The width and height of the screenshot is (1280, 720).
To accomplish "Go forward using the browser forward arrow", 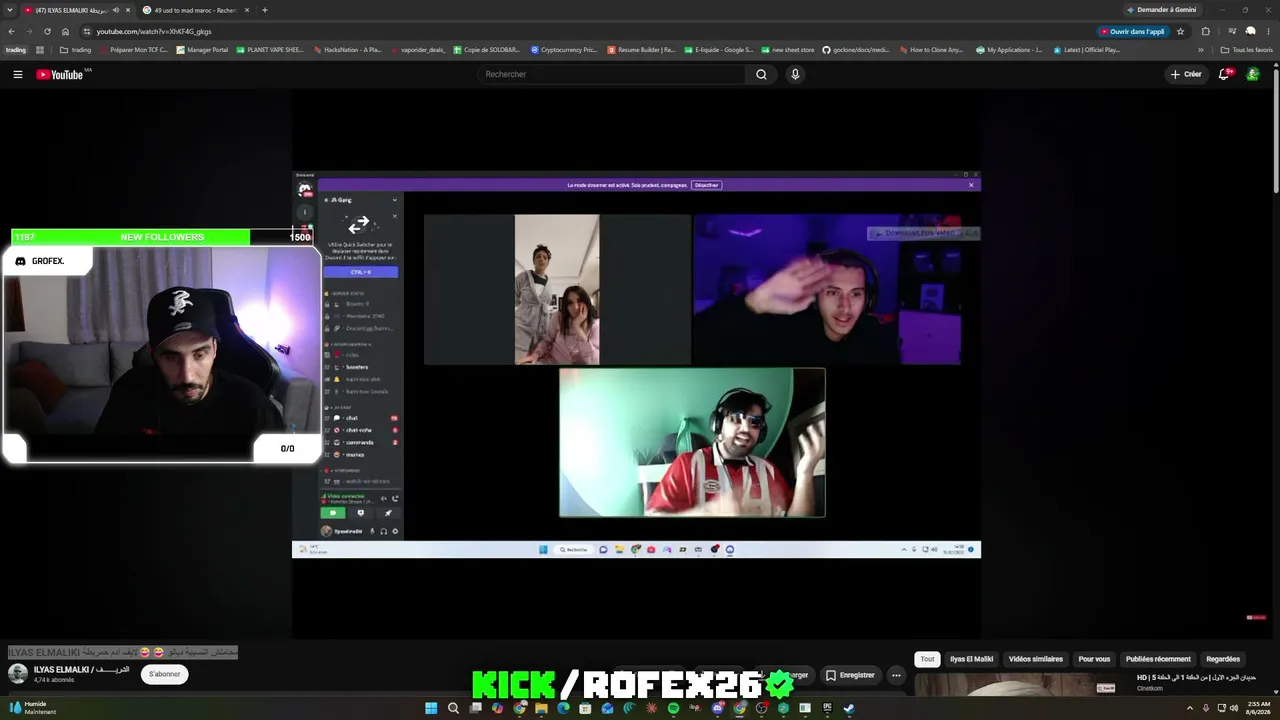I will pos(29,31).
